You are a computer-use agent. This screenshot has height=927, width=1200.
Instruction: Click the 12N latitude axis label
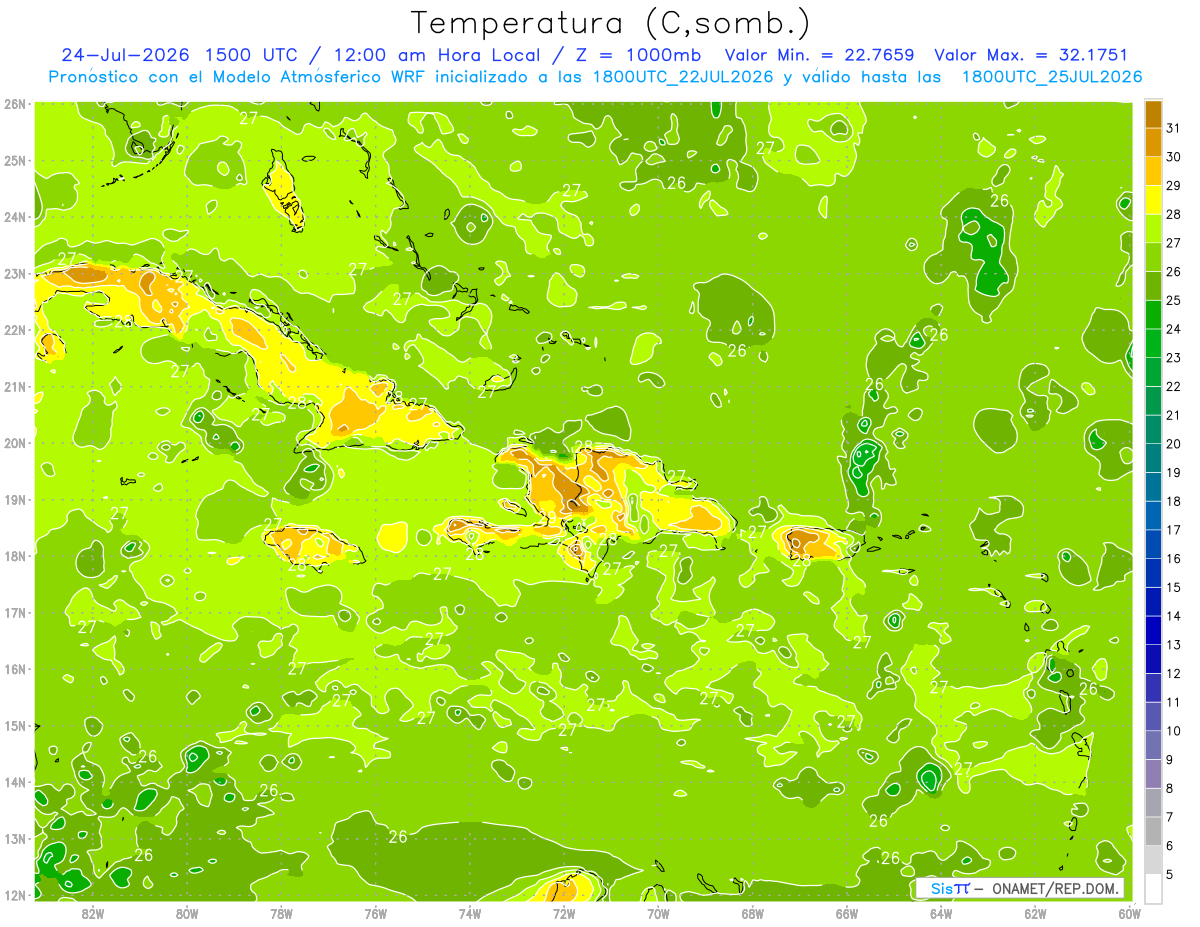coord(15,895)
